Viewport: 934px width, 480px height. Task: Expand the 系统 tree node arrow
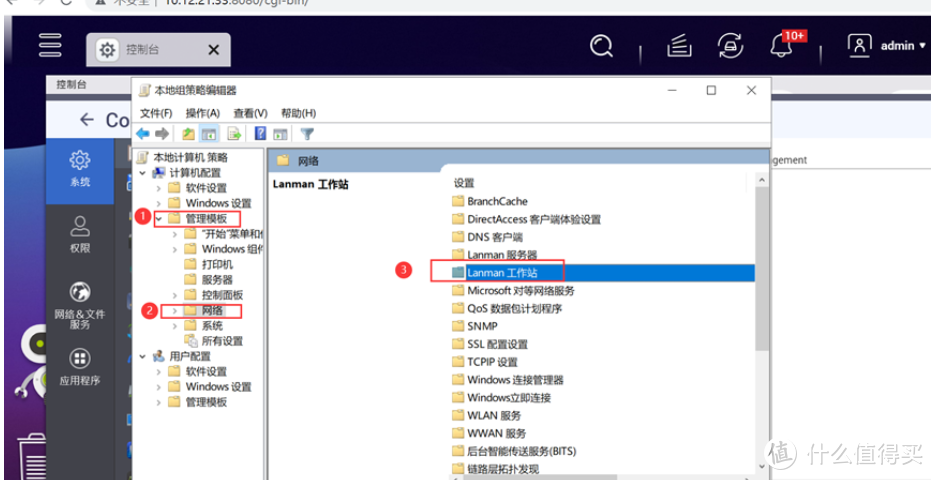coord(175,326)
